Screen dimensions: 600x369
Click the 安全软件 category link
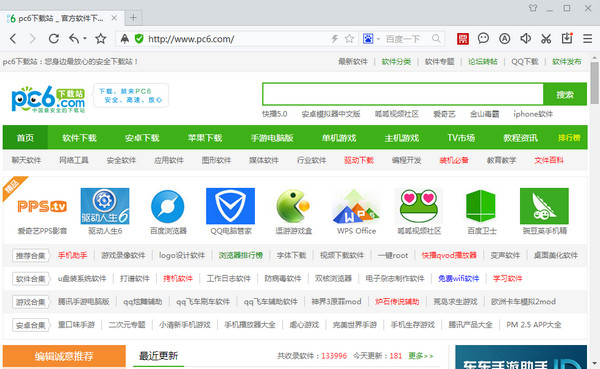pos(121,160)
